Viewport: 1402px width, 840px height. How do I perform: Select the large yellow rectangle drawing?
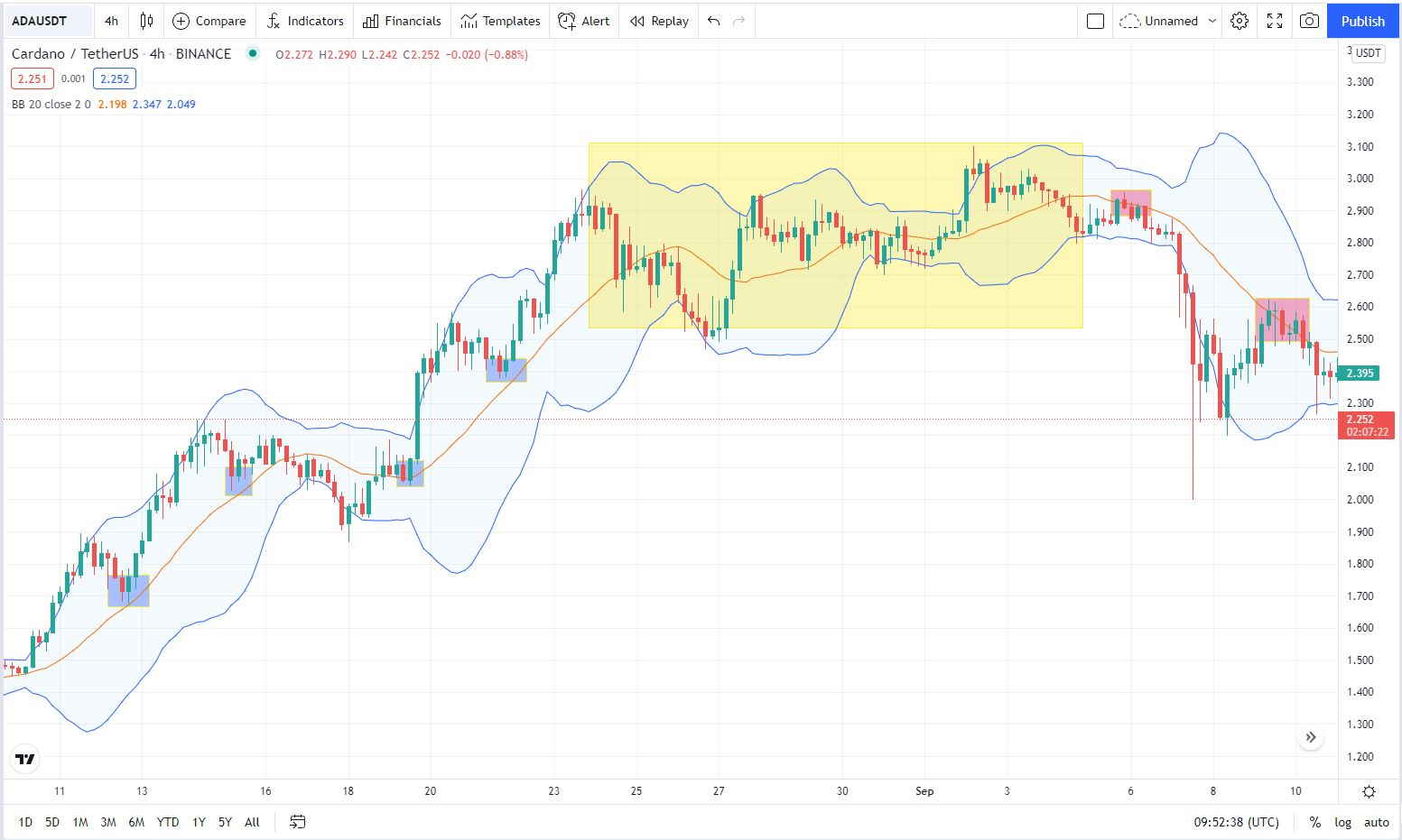[x=835, y=235]
